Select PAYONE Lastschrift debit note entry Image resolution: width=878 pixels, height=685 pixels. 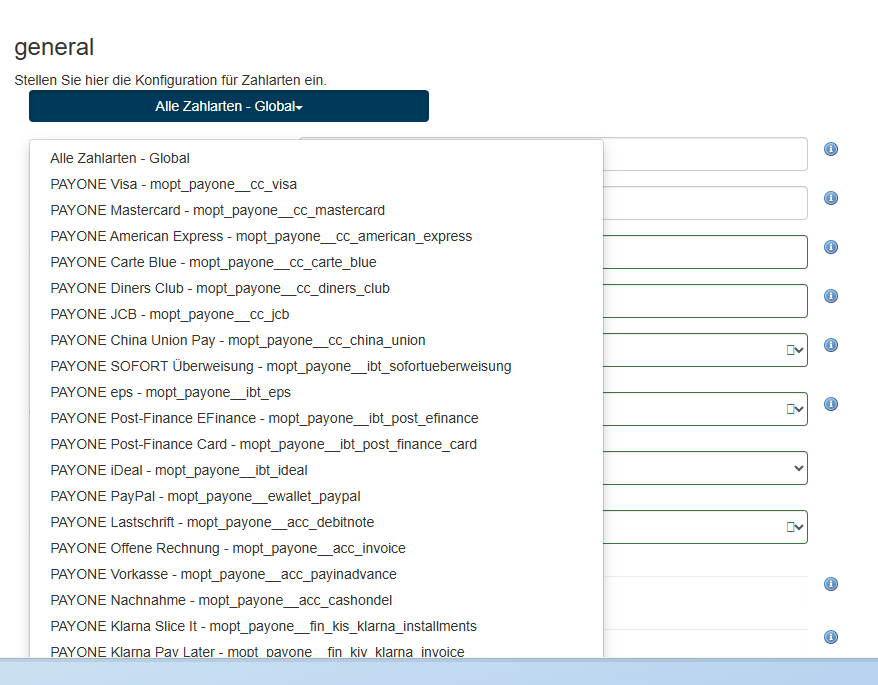[212, 522]
